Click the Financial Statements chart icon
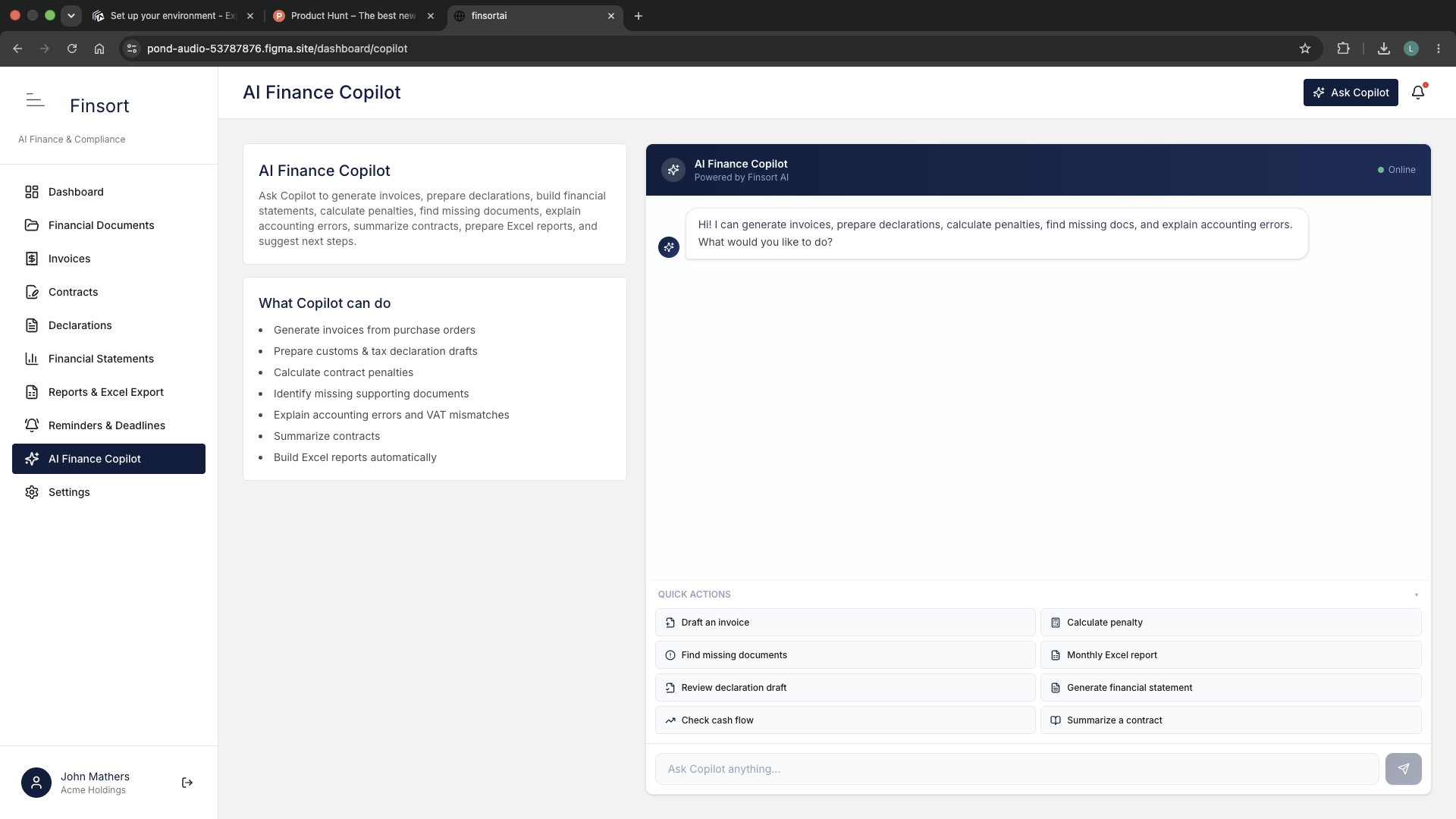 (x=32, y=359)
